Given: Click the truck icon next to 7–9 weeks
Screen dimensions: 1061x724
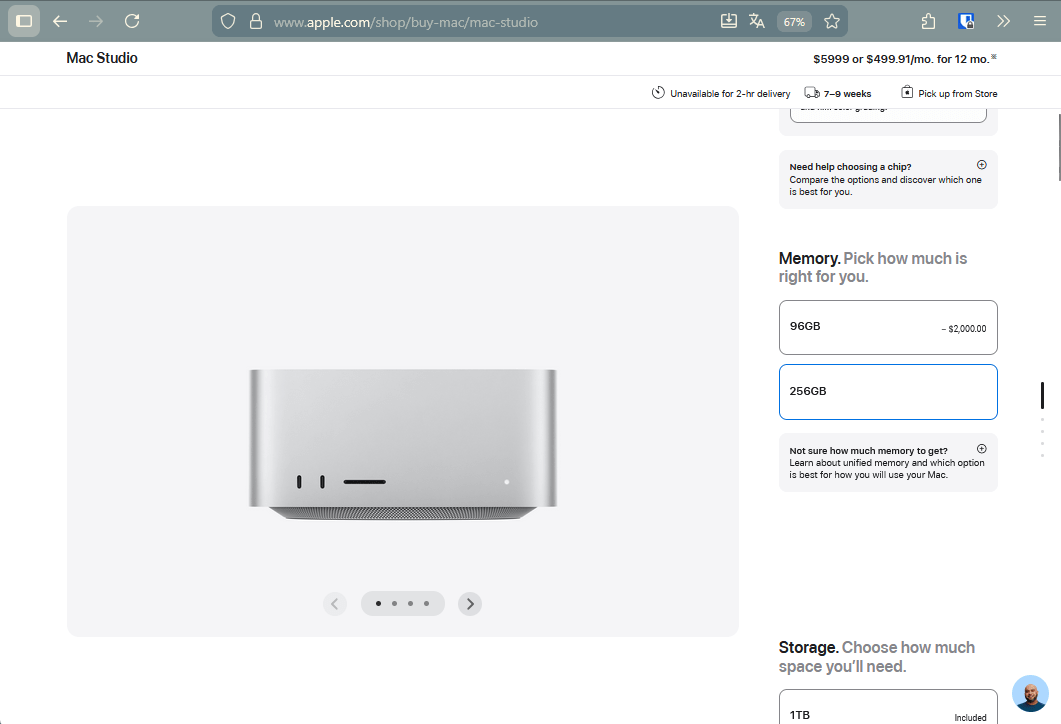Looking at the screenshot, I should (810, 92).
